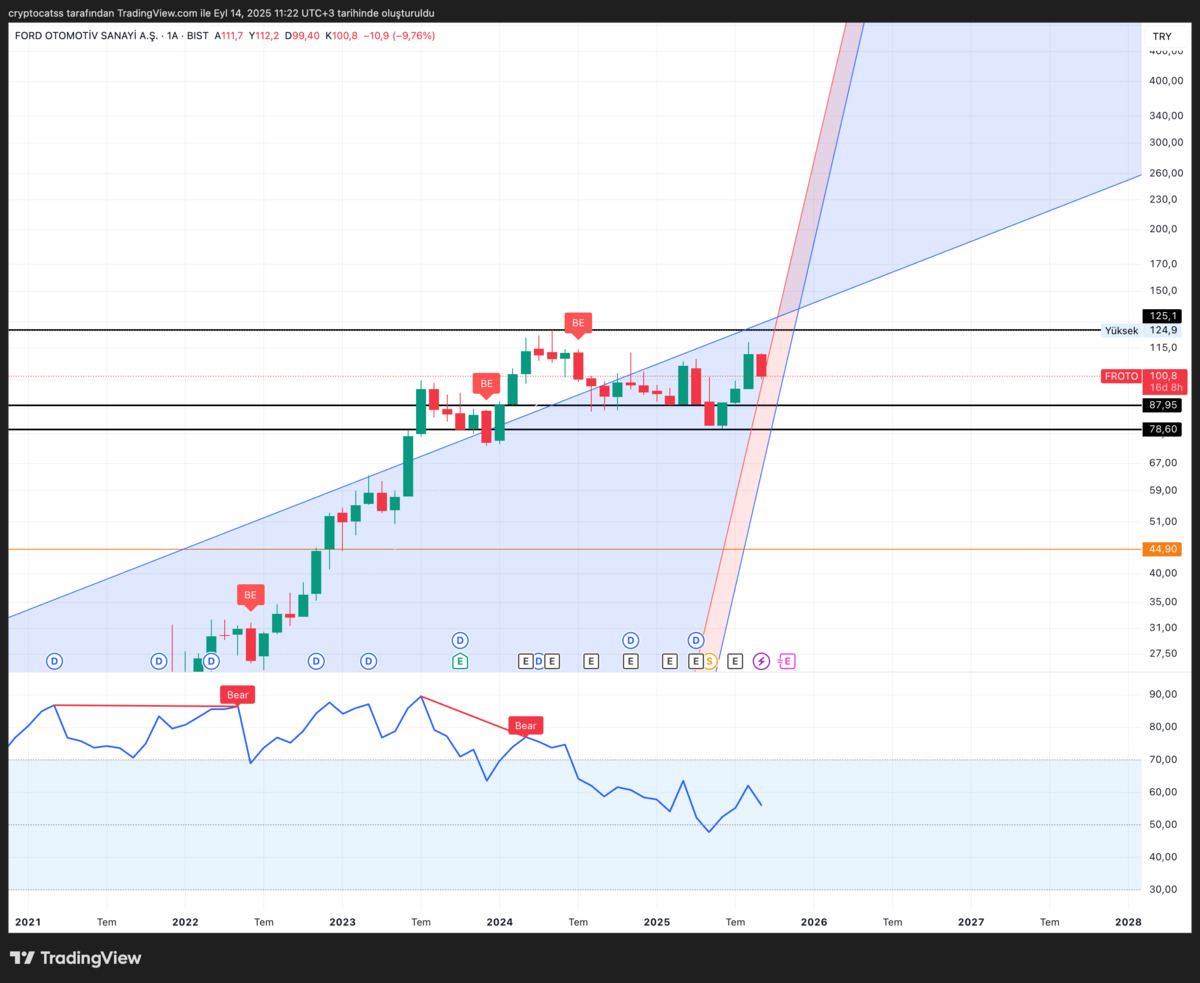The width and height of the screenshot is (1200, 983).
Task: Select the 78,60 horizontal line price label
Action: [x=1163, y=429]
